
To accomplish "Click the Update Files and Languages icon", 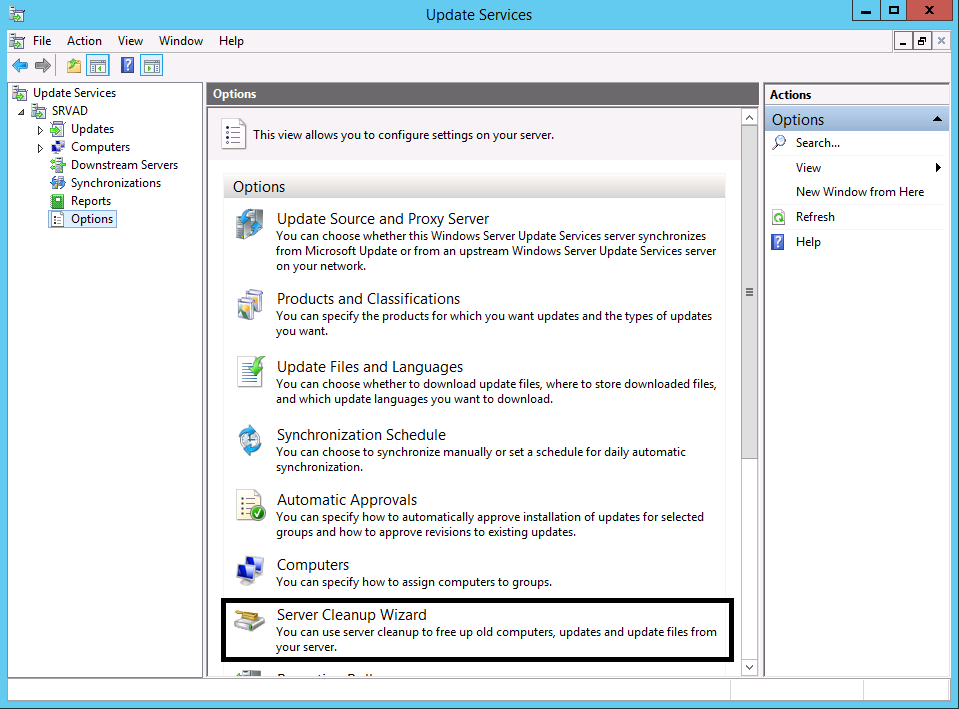I will (x=250, y=371).
